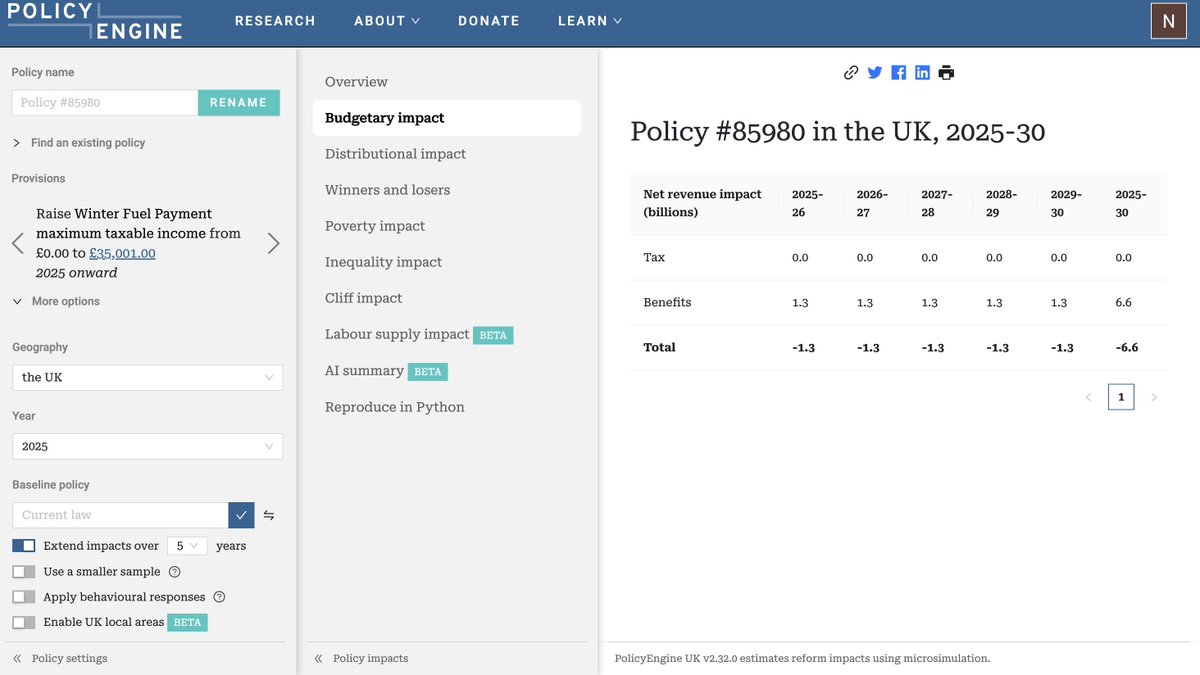This screenshot has height=675, width=1200.
Task: Share the policy on LinkedIn
Action: [x=922, y=72]
